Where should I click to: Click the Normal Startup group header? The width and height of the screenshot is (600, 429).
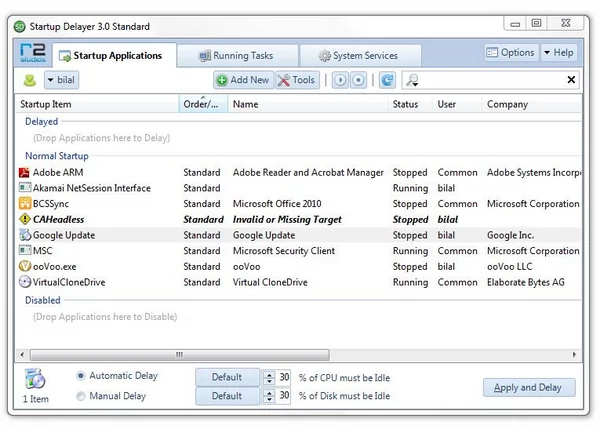tap(57, 156)
